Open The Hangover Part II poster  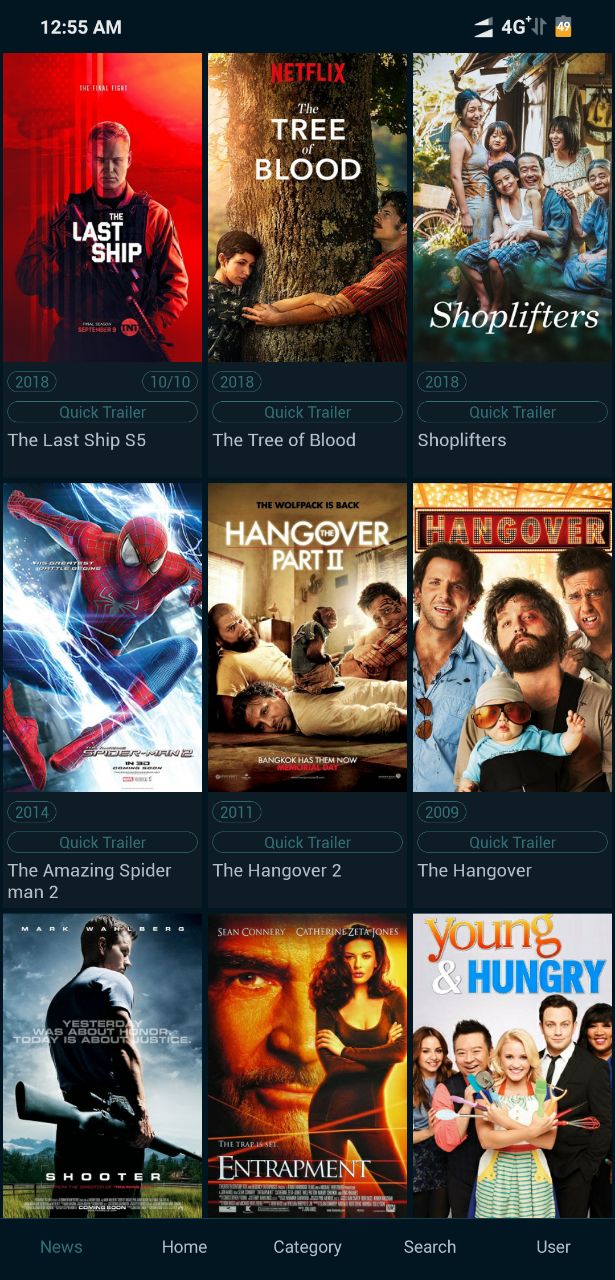click(x=307, y=638)
